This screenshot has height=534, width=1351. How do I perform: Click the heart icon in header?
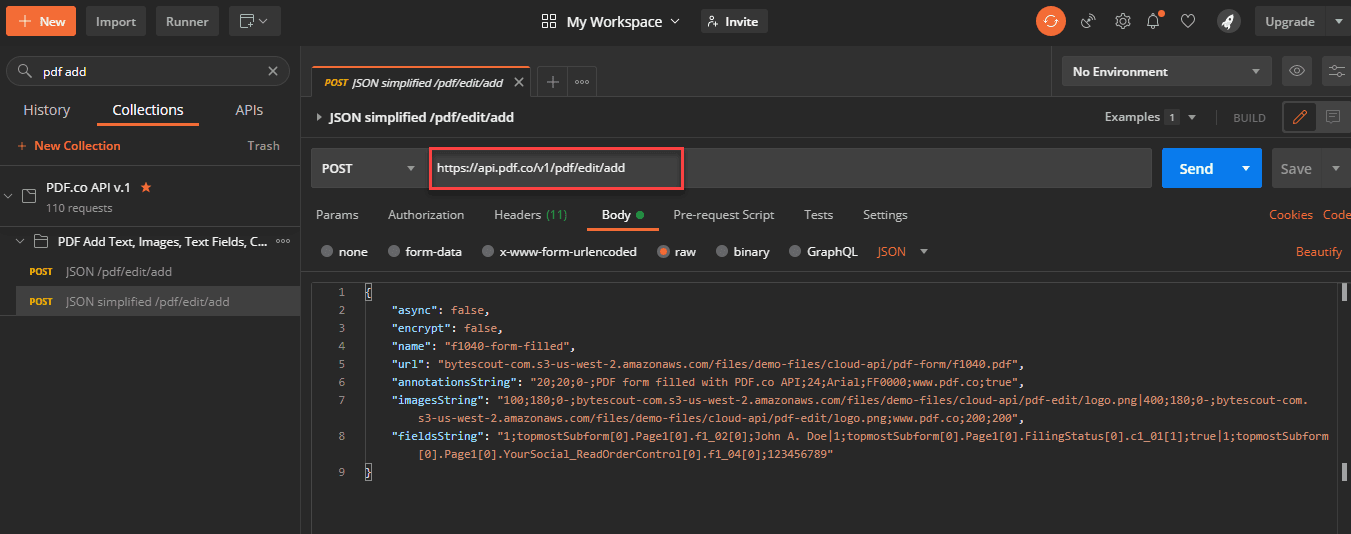(x=1188, y=21)
